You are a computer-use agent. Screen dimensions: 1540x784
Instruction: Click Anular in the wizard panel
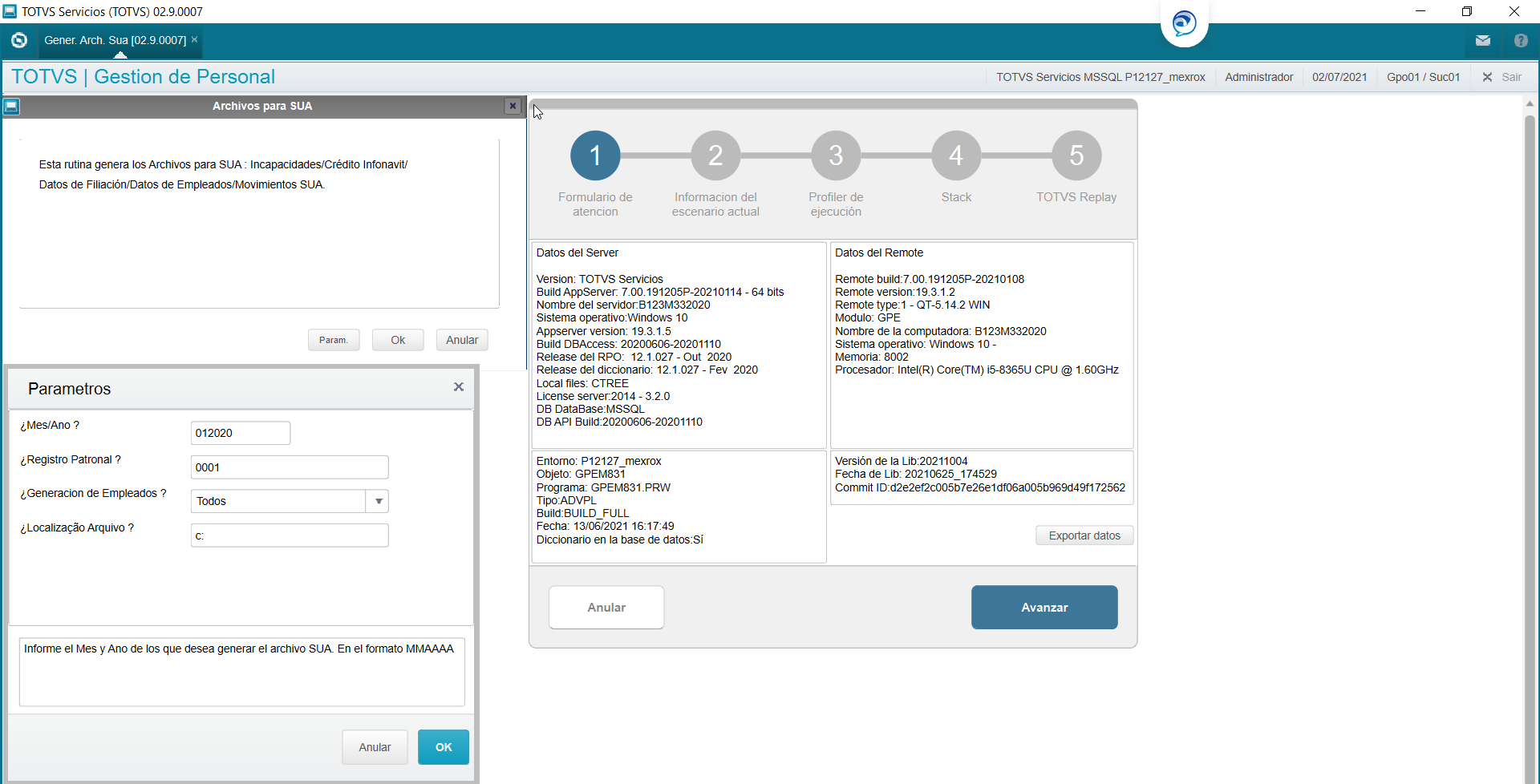tap(606, 608)
